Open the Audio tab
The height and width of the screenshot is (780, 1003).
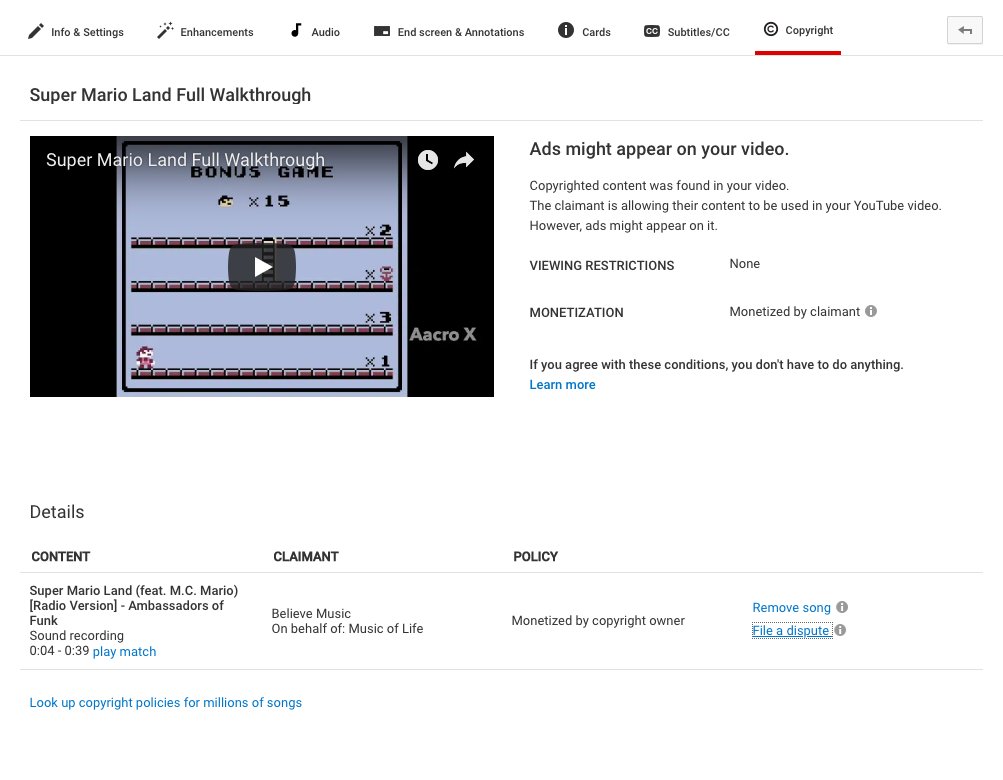(315, 31)
